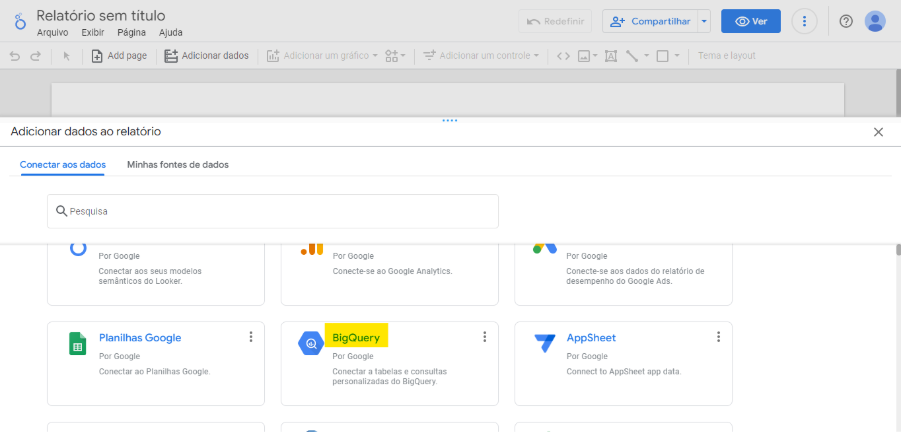Click the Google Analytics connector icon
Image resolution: width=901 pixels, height=432 pixels.
point(311,249)
